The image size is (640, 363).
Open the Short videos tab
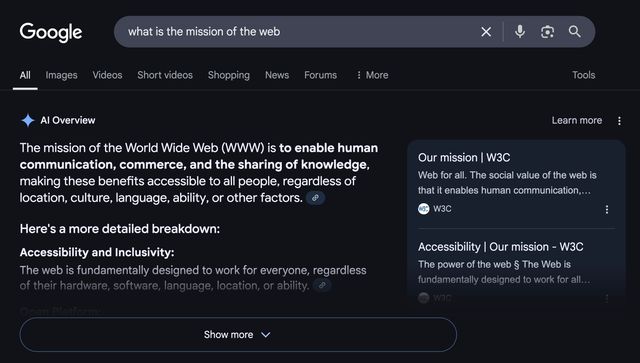pyautogui.click(x=165, y=75)
